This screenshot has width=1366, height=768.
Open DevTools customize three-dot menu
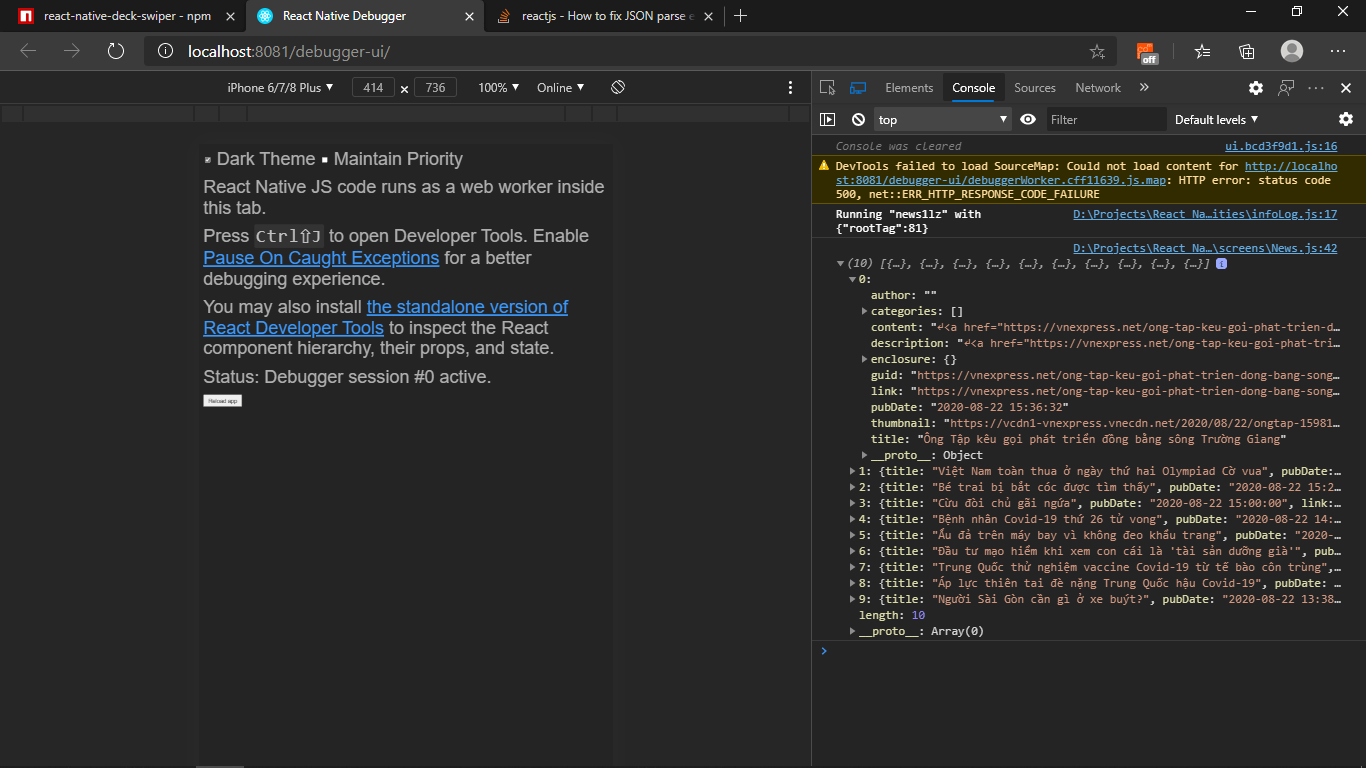pos(1316,88)
